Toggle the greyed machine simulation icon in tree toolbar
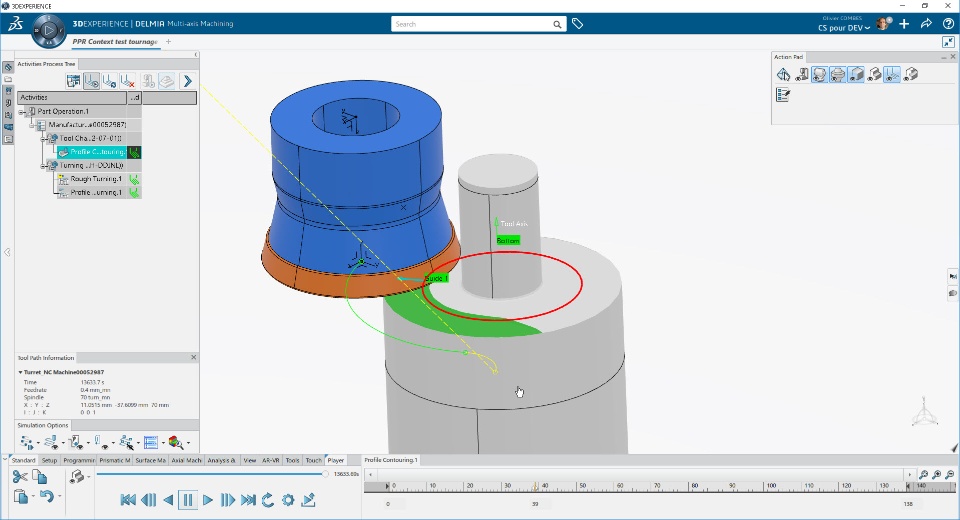 click(x=148, y=81)
